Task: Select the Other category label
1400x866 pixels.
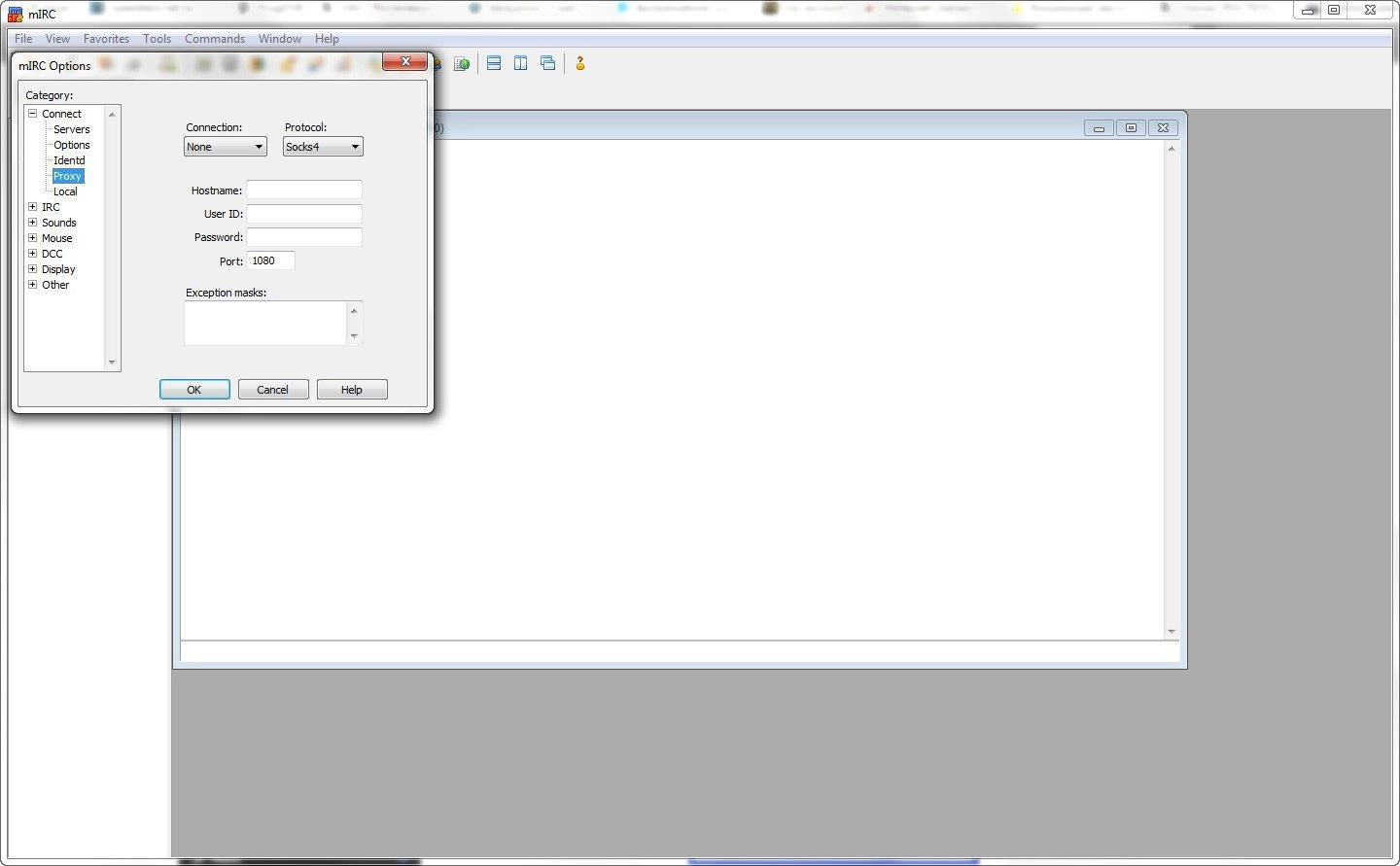Action: (x=55, y=285)
